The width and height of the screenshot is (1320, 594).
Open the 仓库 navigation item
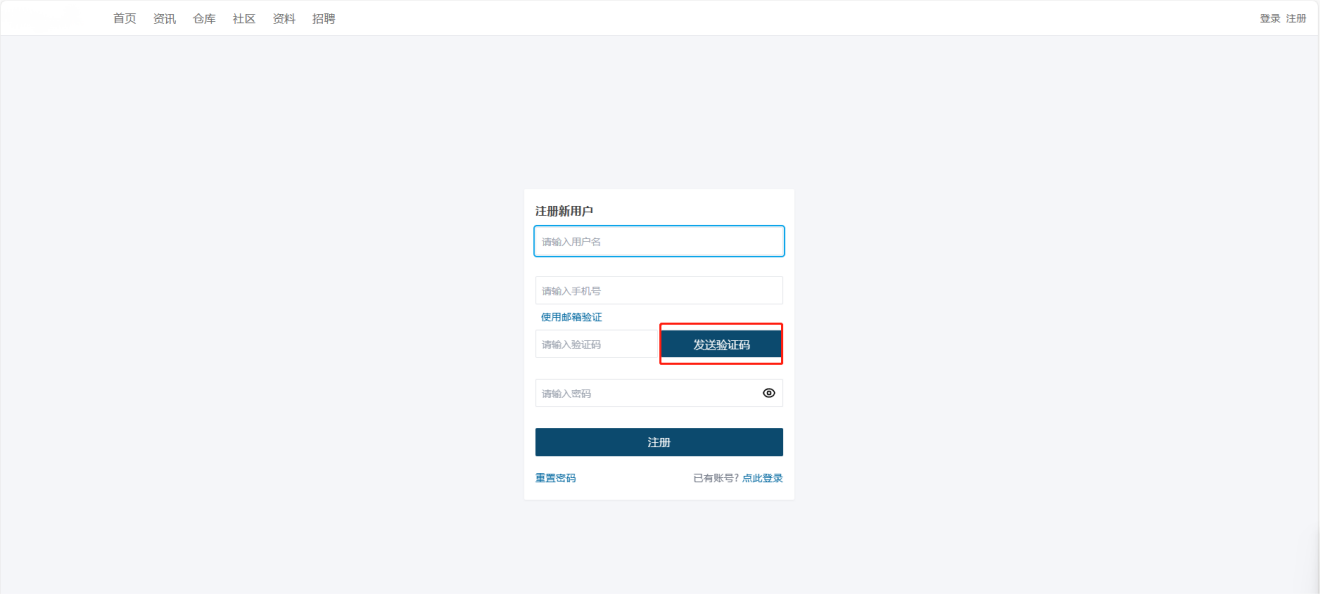pos(204,18)
